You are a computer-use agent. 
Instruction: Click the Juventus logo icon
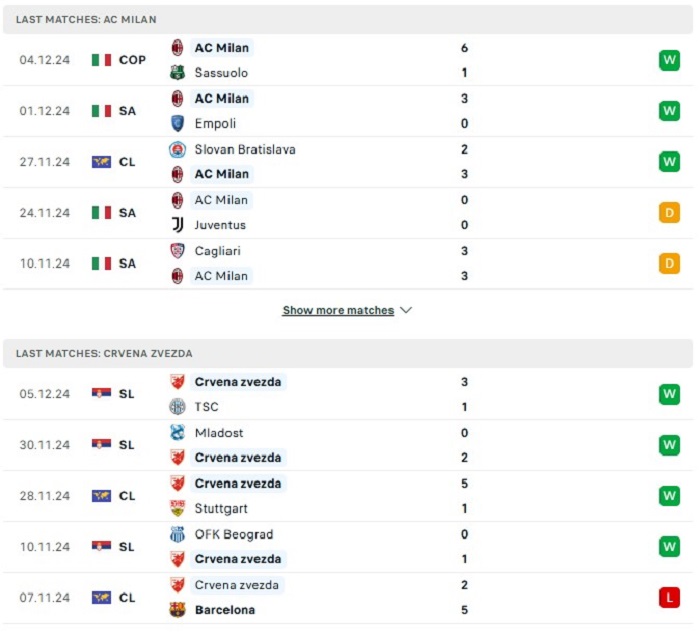click(x=177, y=225)
